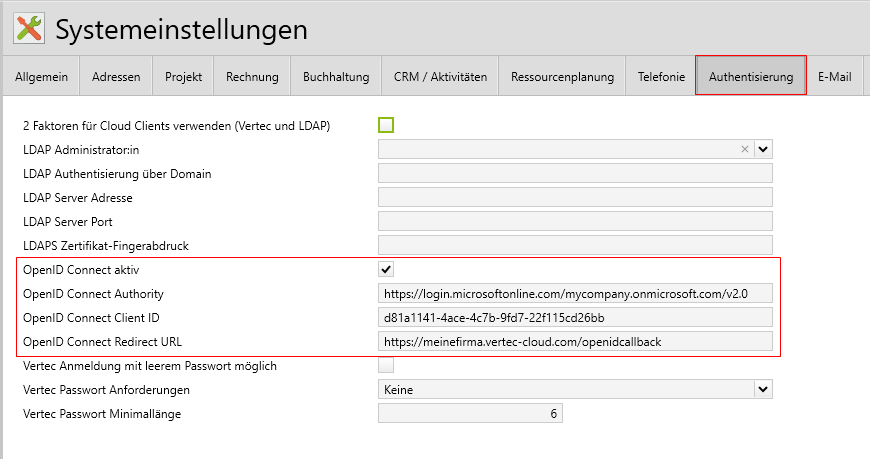870x459 pixels.
Task: Switch to CRM / Aktivitäten tab
Action: coord(440,77)
